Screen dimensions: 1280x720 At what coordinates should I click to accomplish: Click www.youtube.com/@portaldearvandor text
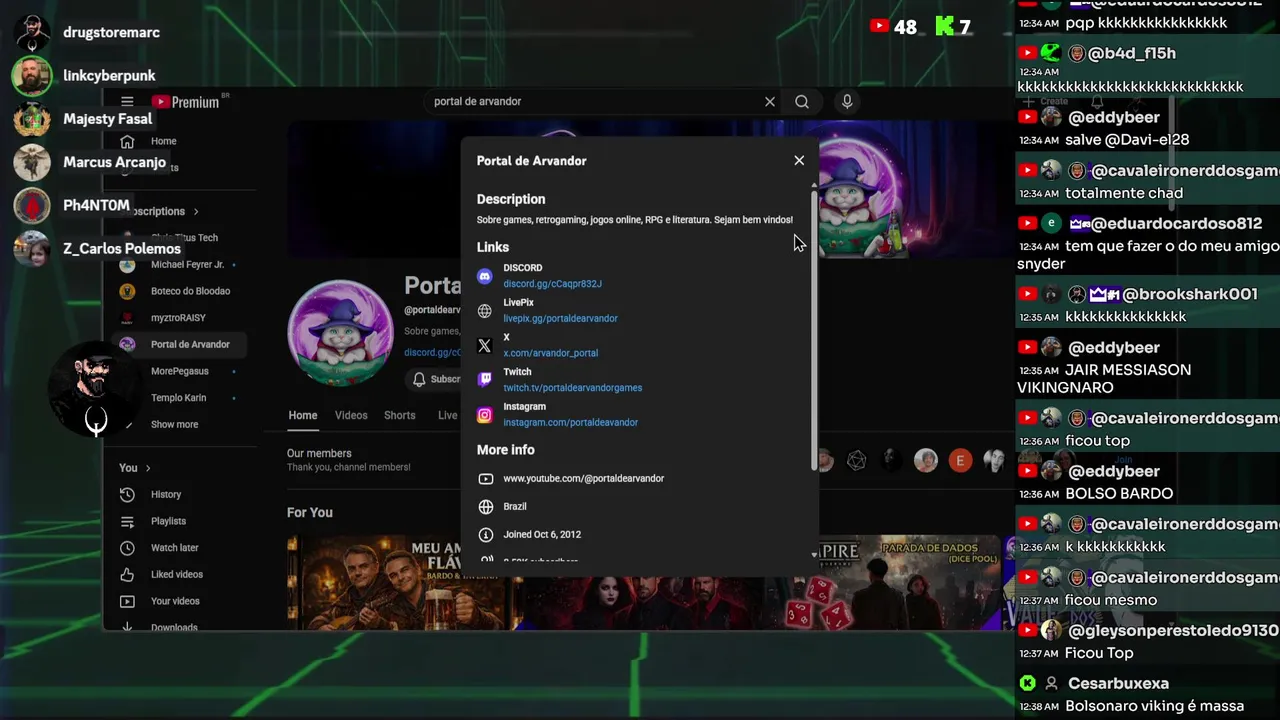(x=583, y=479)
